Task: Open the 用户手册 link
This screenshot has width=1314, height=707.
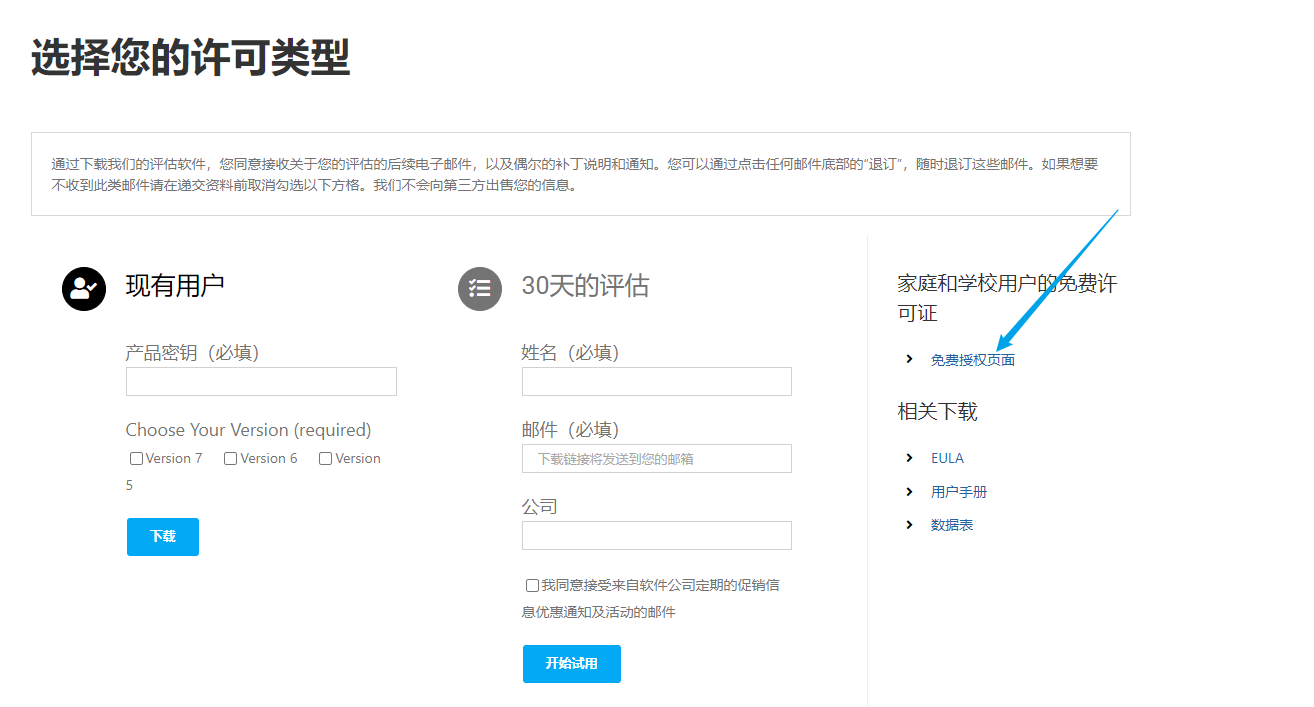Action: [959, 492]
